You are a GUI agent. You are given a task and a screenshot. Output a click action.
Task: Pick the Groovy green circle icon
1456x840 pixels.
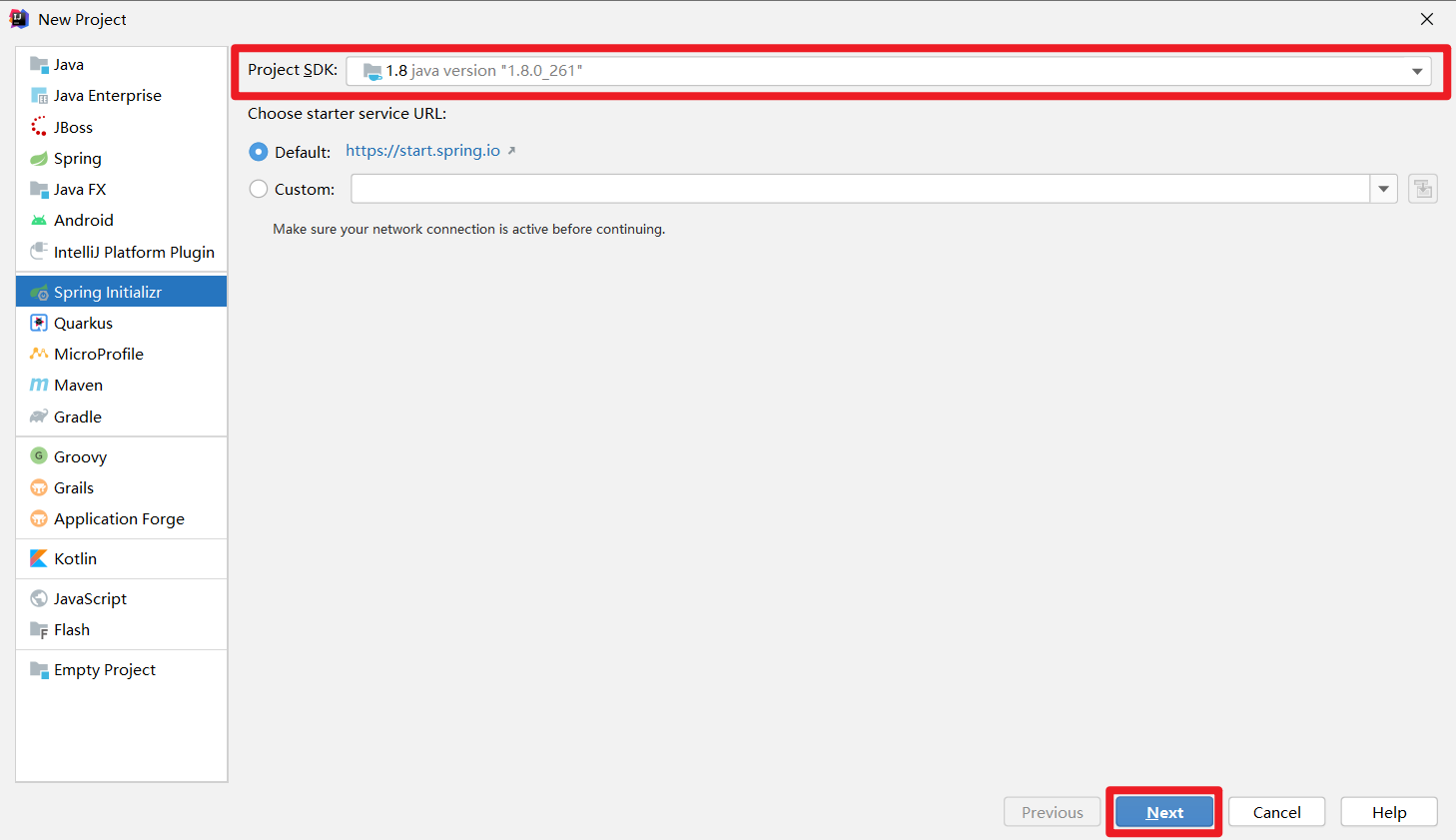pyautogui.click(x=39, y=455)
